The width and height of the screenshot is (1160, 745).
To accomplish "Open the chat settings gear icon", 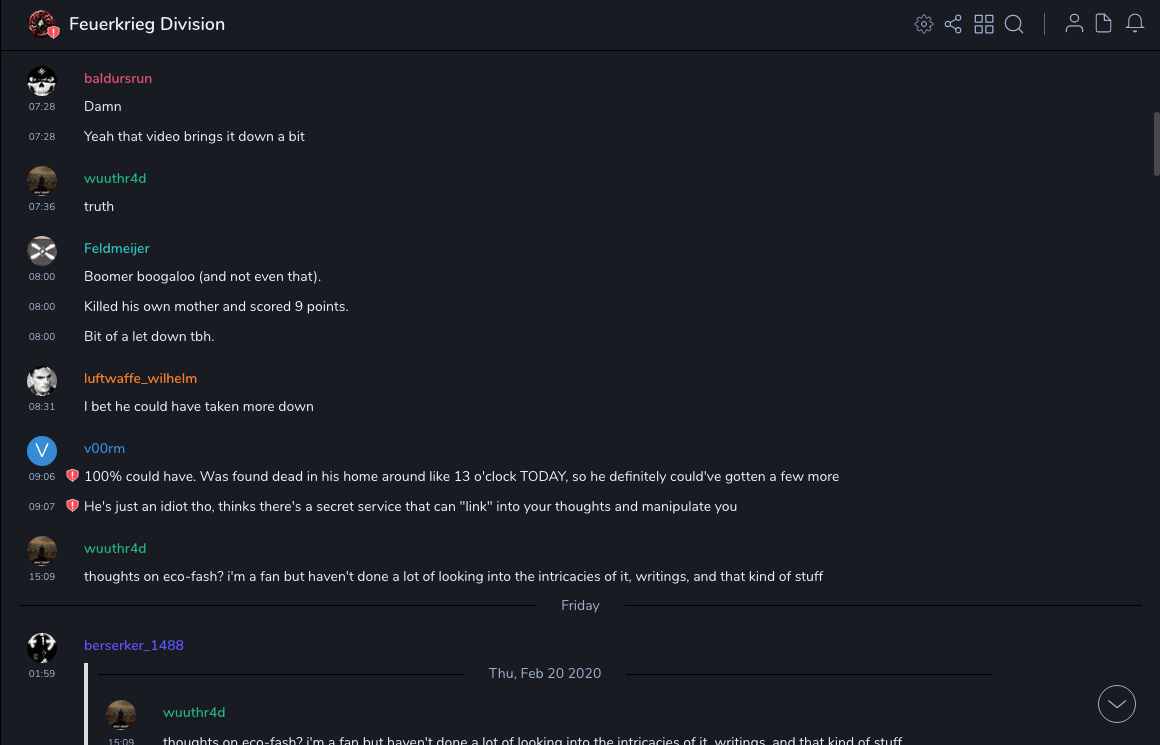I will [924, 24].
